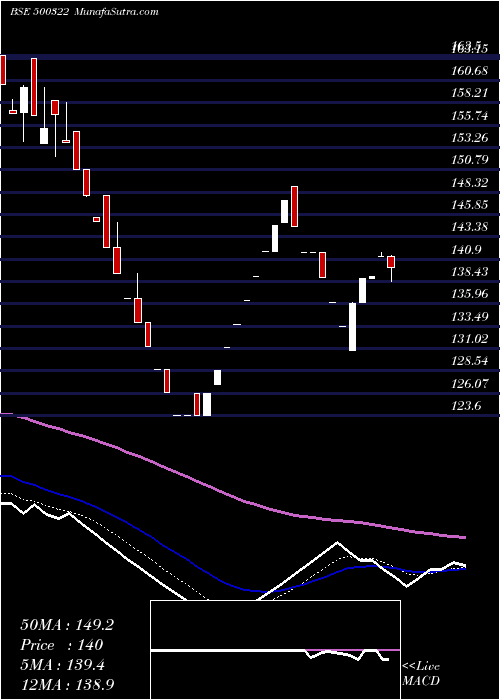Click the 5MA : 139.4 readout
This screenshot has width=500, height=700.
point(62,666)
